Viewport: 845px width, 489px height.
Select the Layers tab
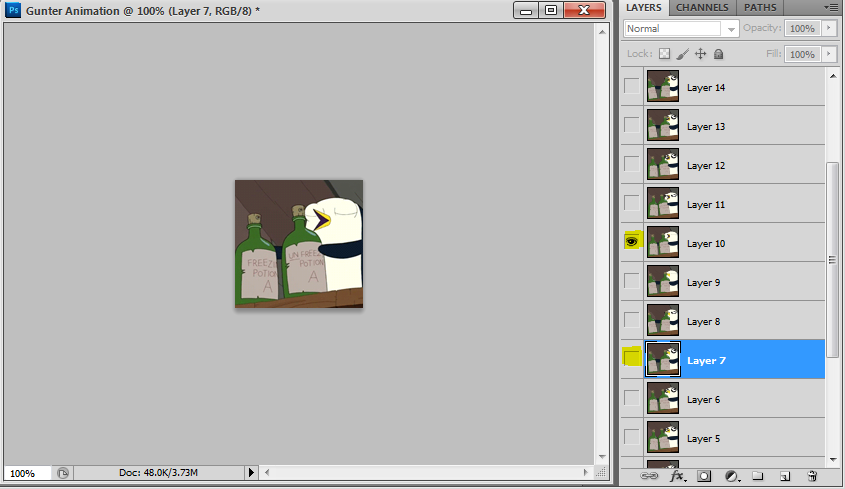(643, 8)
